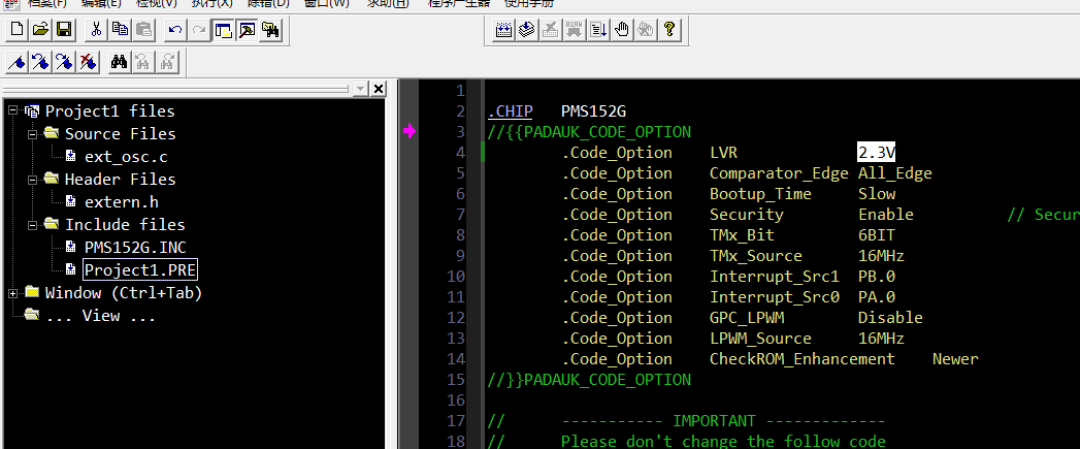Click the hand breakpoint icon

pos(622,30)
